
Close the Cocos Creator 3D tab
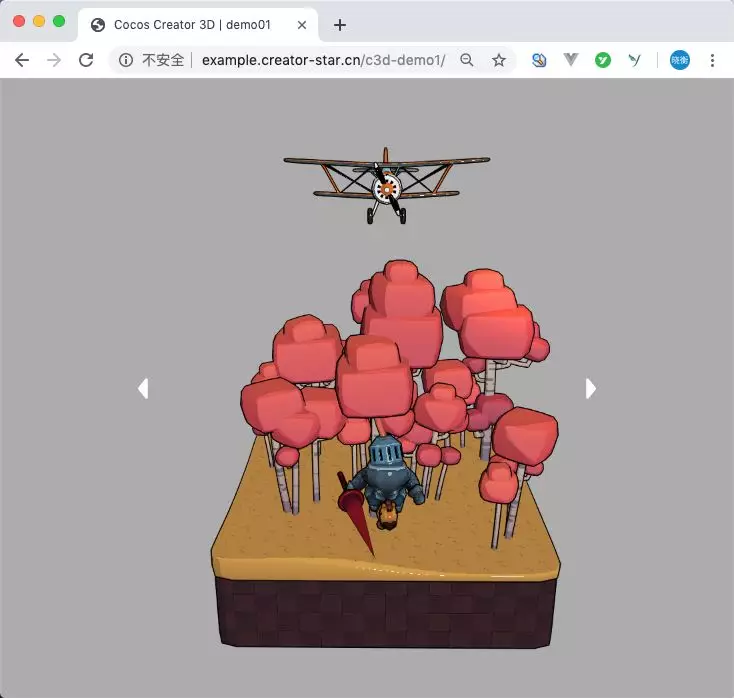[302, 25]
